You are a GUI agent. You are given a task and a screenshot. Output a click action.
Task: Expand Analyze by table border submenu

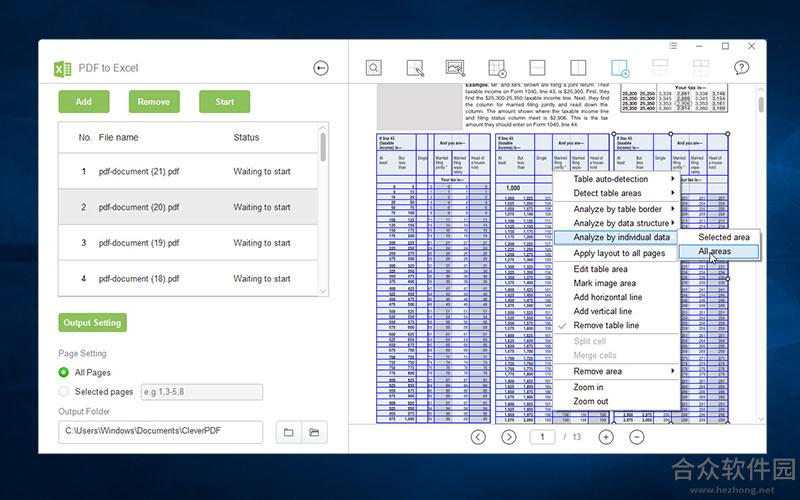coord(616,209)
